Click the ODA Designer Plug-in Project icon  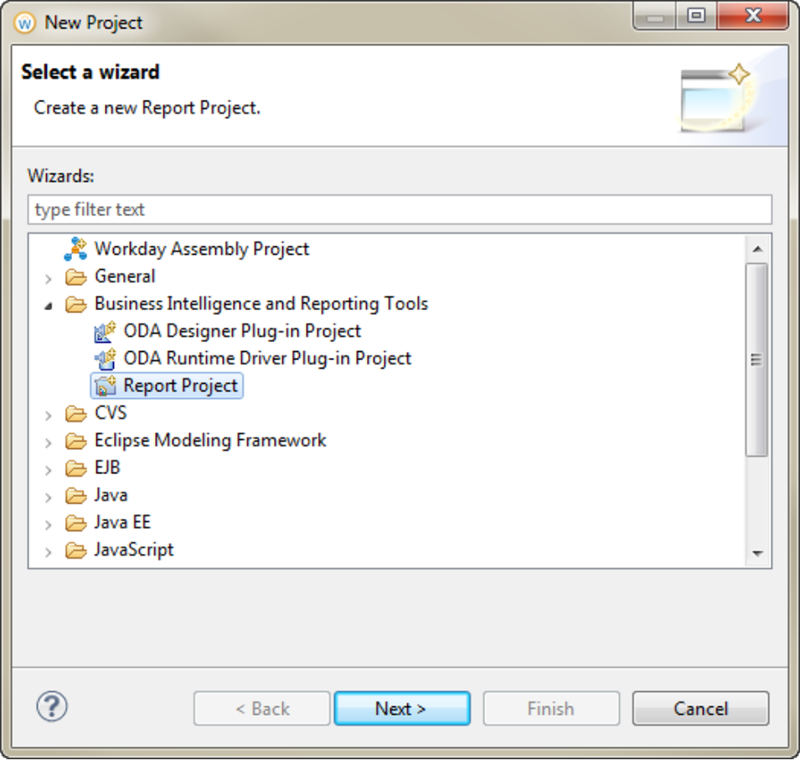click(105, 332)
